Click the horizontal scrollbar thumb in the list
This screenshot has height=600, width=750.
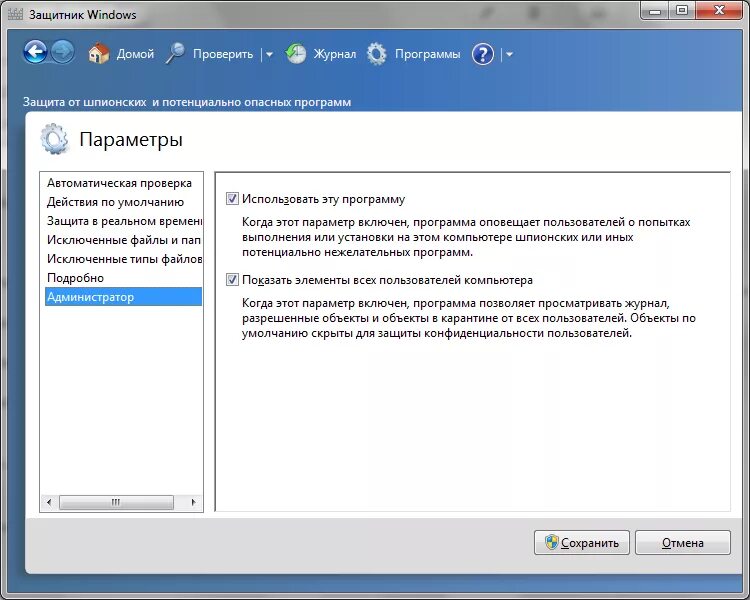(x=116, y=502)
